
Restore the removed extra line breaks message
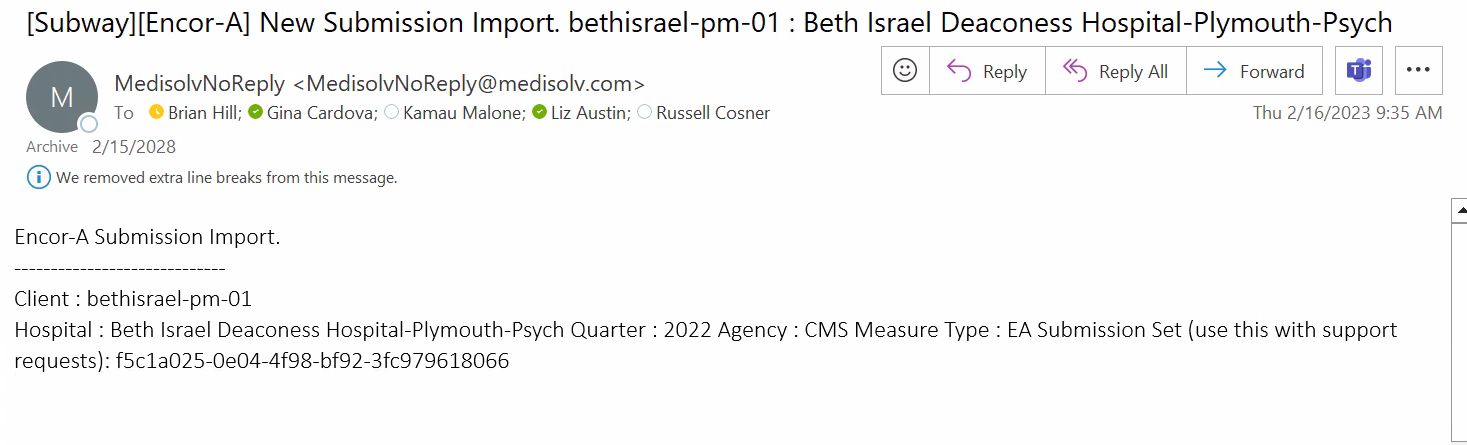click(x=227, y=178)
